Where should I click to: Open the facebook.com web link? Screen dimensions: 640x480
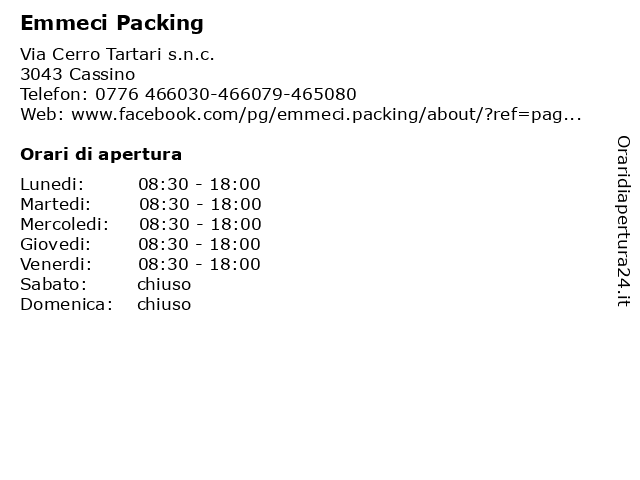point(326,115)
